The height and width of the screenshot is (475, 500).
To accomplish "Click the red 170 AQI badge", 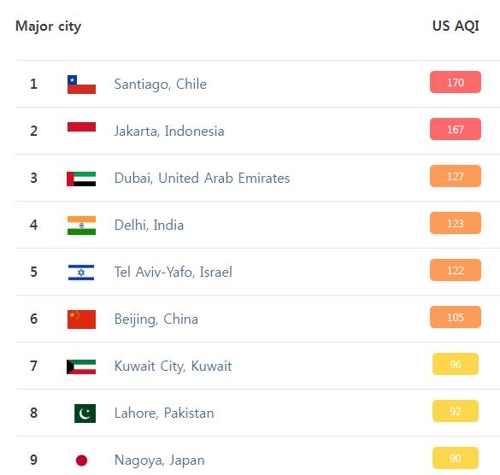I will point(455,82).
